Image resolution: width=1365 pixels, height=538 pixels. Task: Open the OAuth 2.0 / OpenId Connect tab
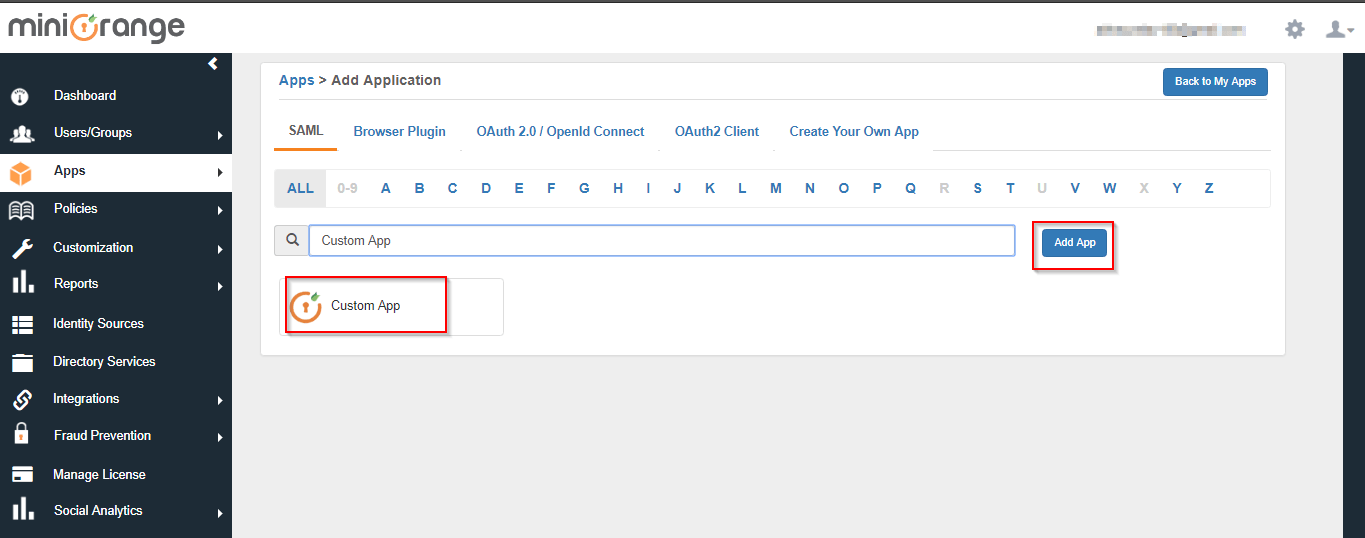(560, 131)
